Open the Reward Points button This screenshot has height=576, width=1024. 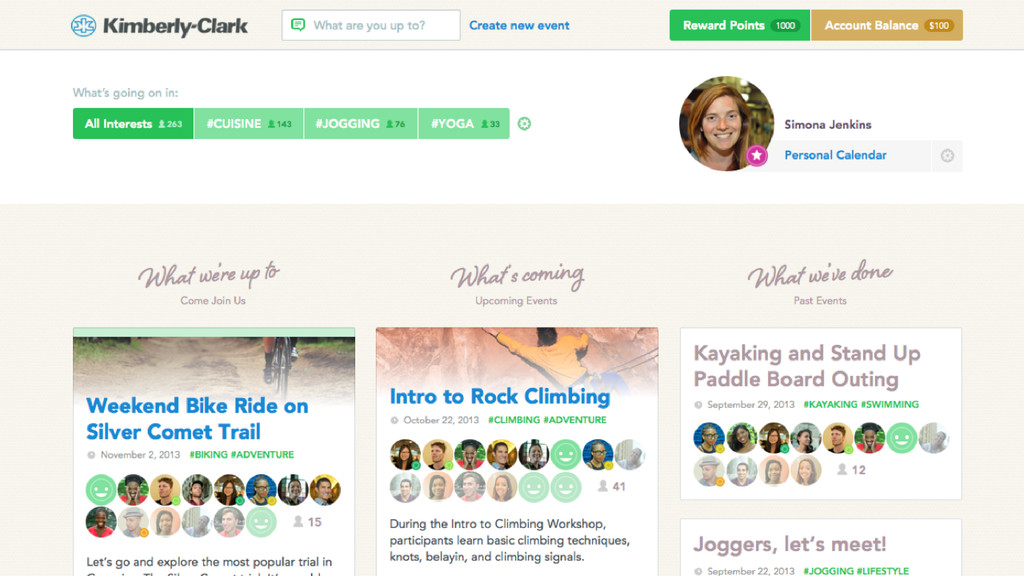pyautogui.click(x=739, y=25)
